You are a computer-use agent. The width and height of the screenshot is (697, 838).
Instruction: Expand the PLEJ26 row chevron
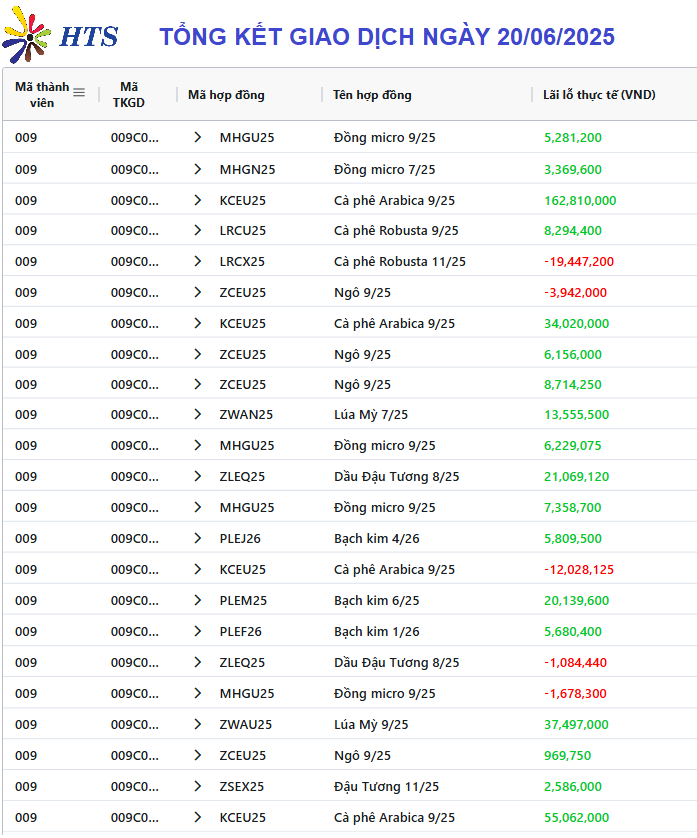click(x=198, y=538)
